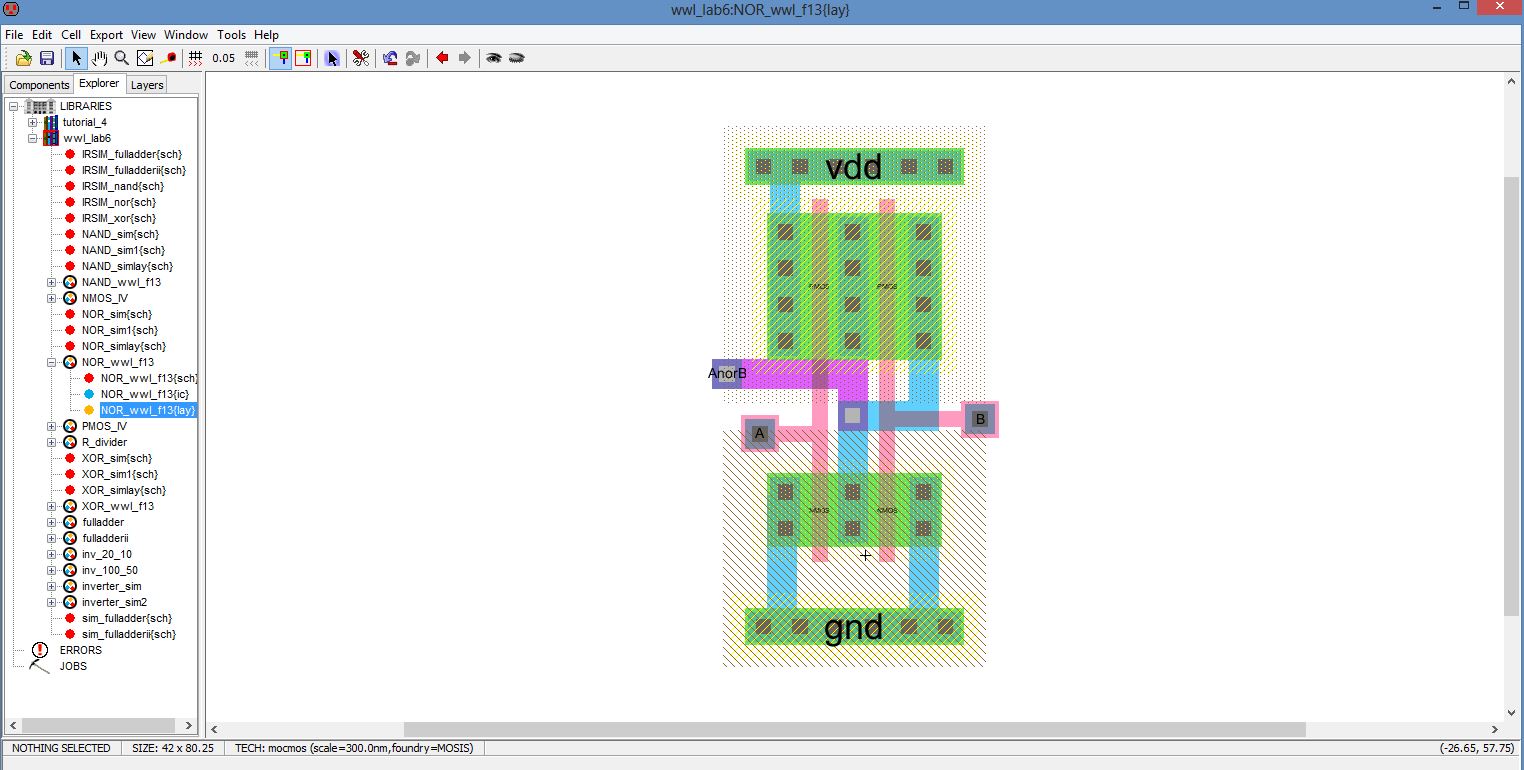
Task: Save the library with the floppy disk icon
Action: pos(46,58)
